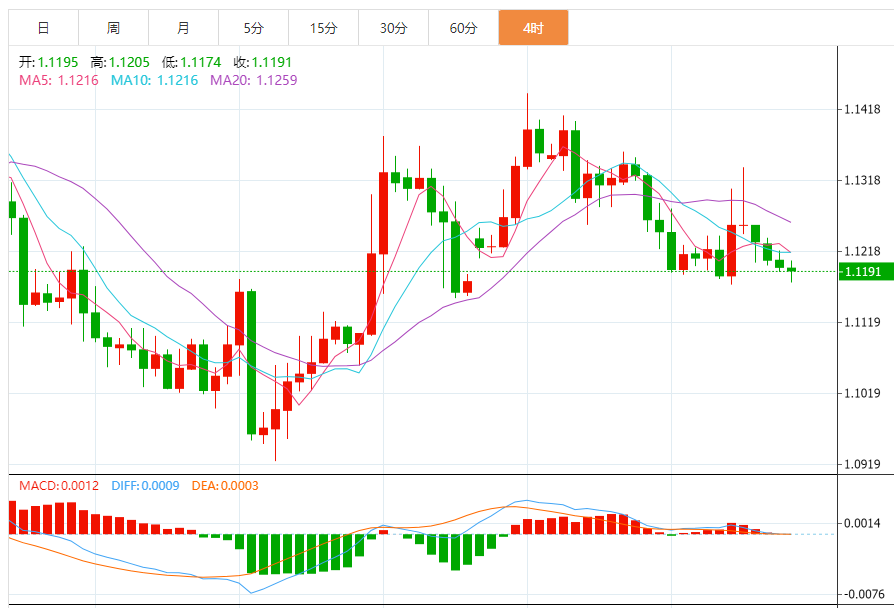Click the 1.1318 price axis label

click(862, 180)
